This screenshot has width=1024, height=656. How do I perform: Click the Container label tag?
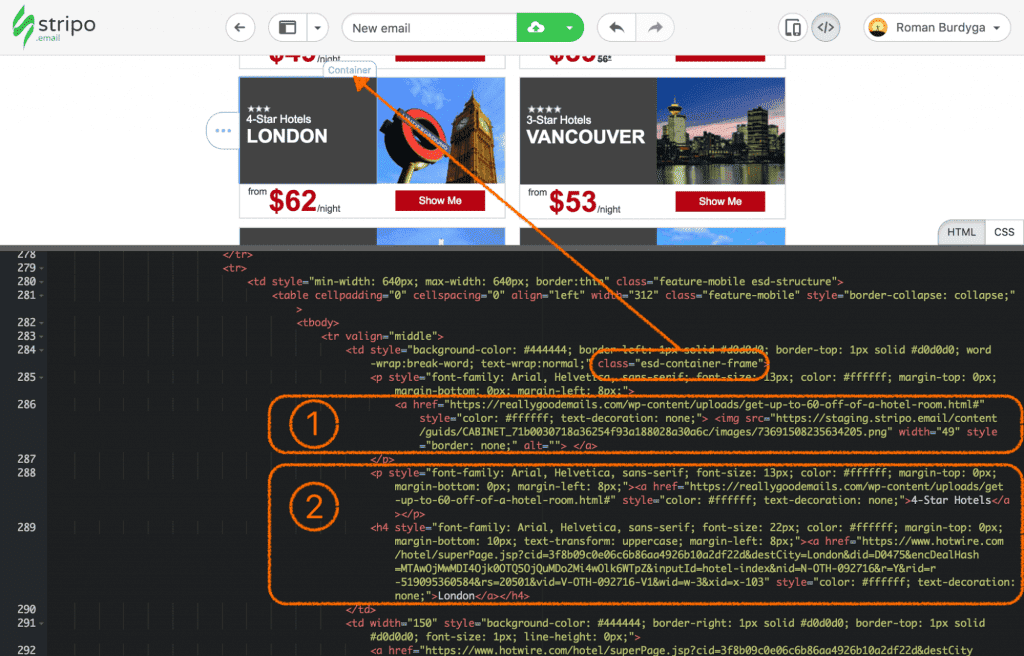349,70
